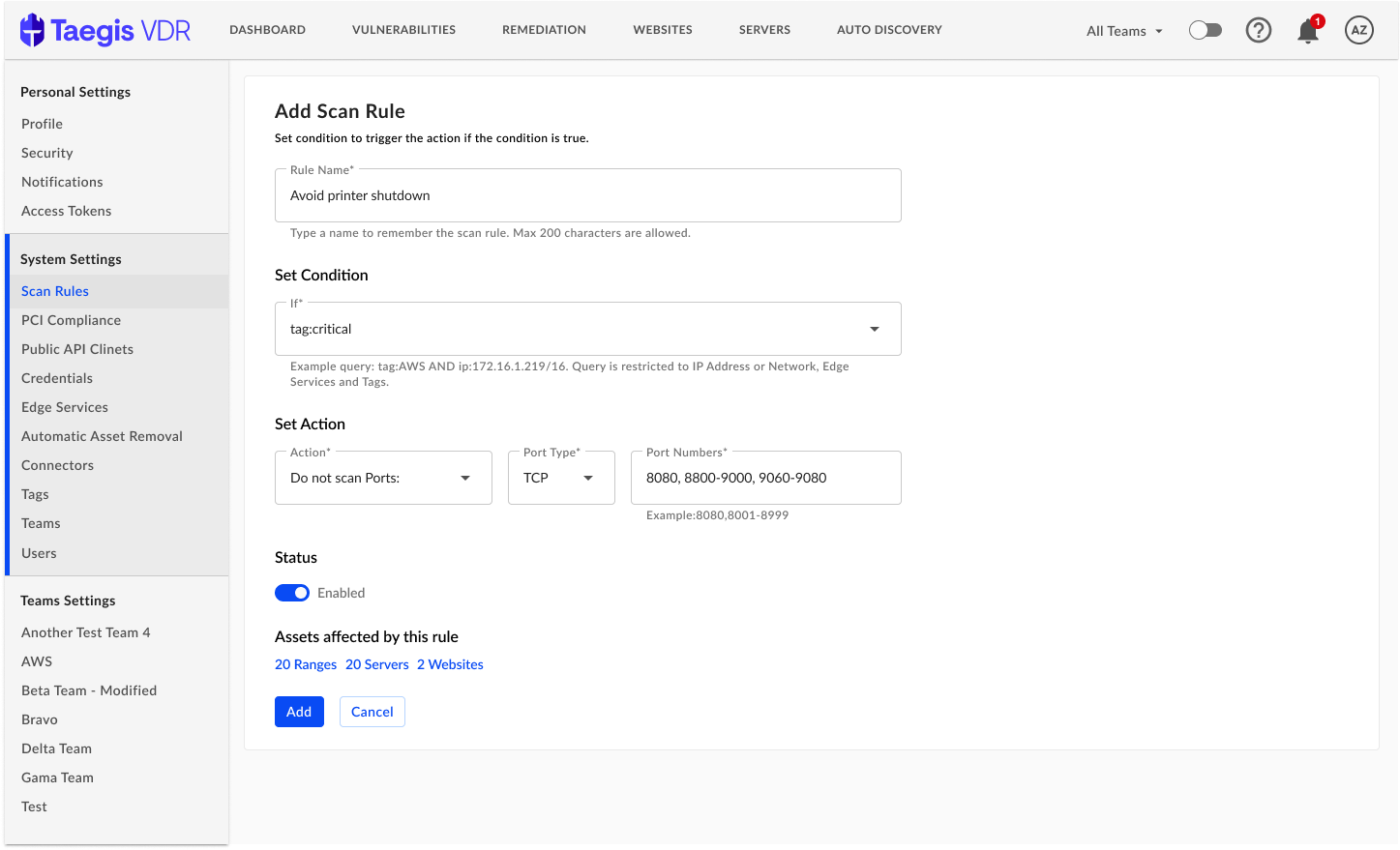1400x850 pixels.
Task: Select Delta Team in sidebar
Action: coord(56,748)
